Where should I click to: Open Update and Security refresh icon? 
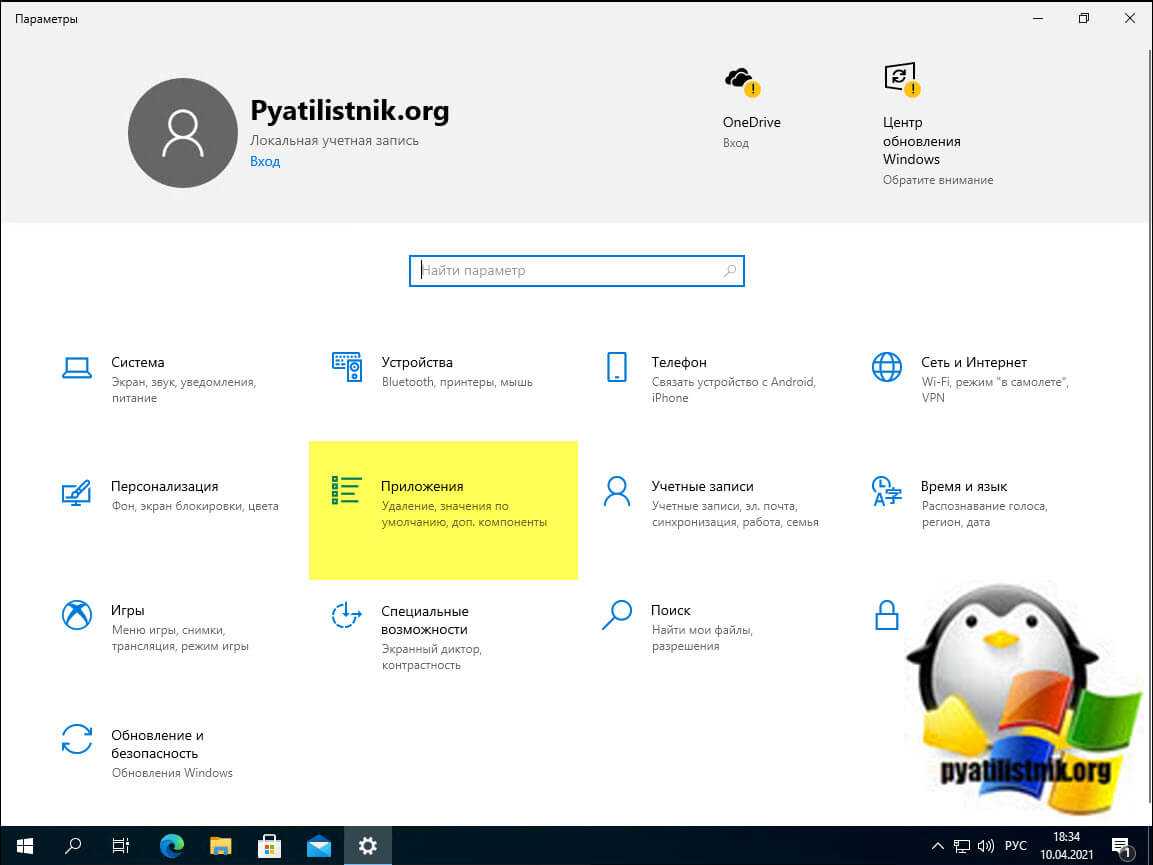click(77, 739)
